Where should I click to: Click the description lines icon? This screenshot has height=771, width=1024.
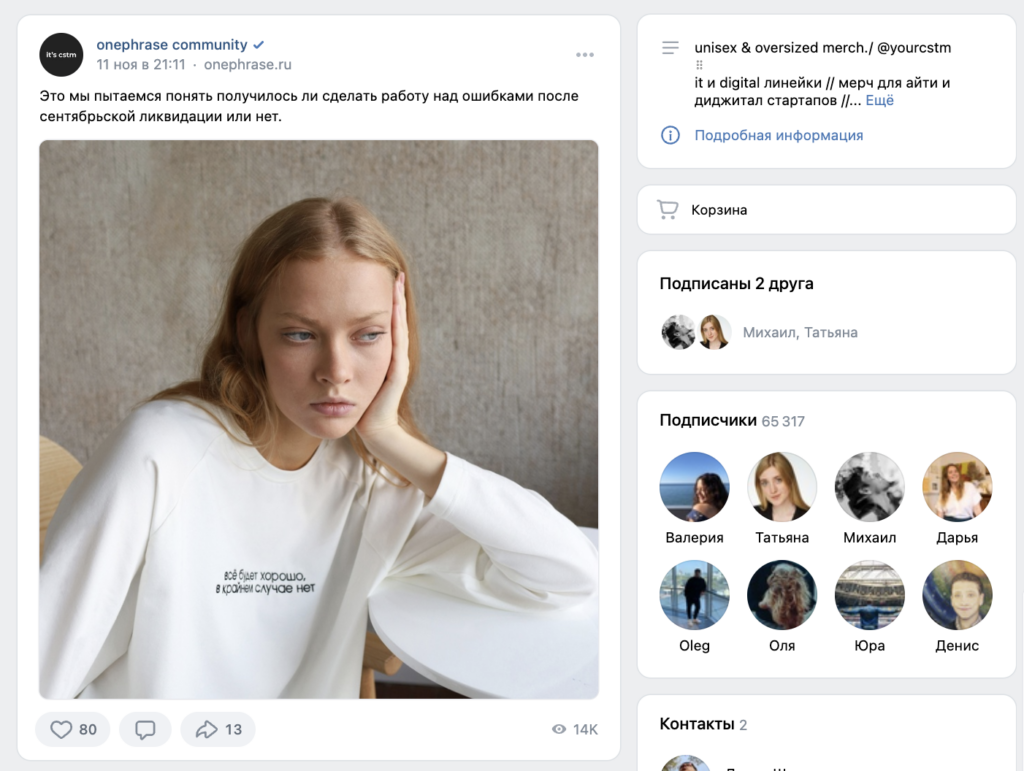coord(670,48)
